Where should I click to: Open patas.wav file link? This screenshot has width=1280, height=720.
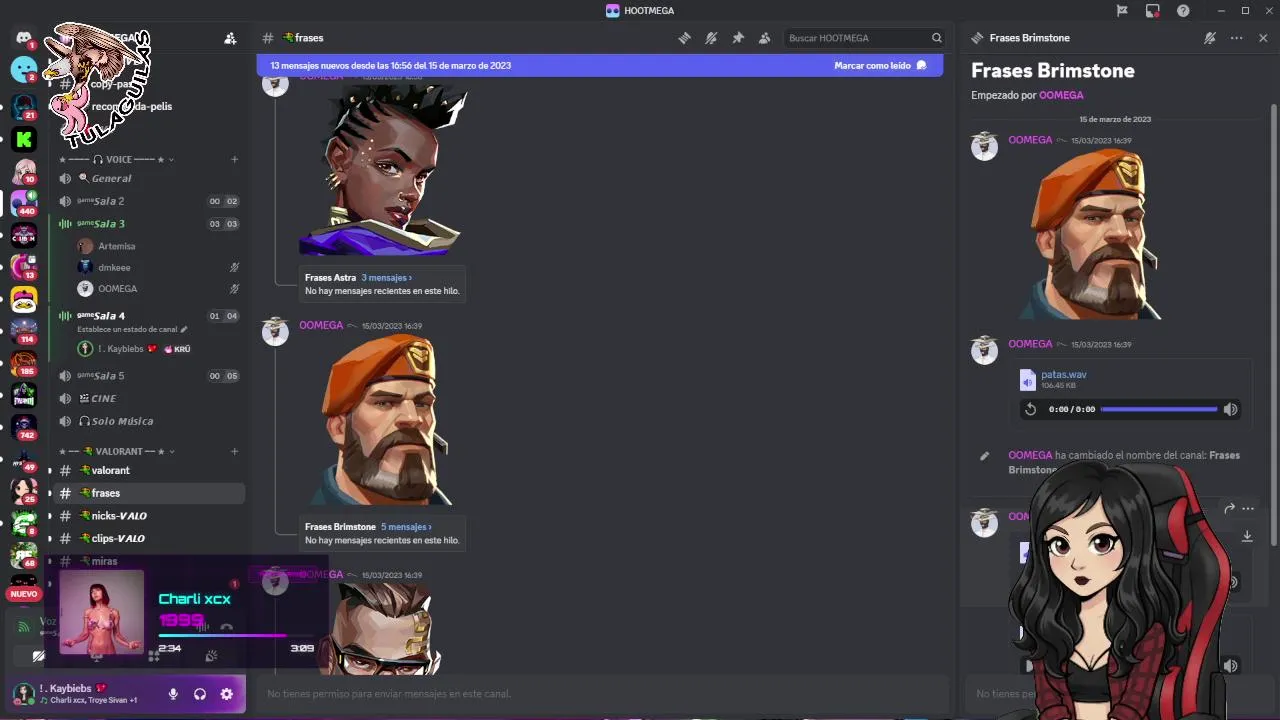tap(1063, 375)
